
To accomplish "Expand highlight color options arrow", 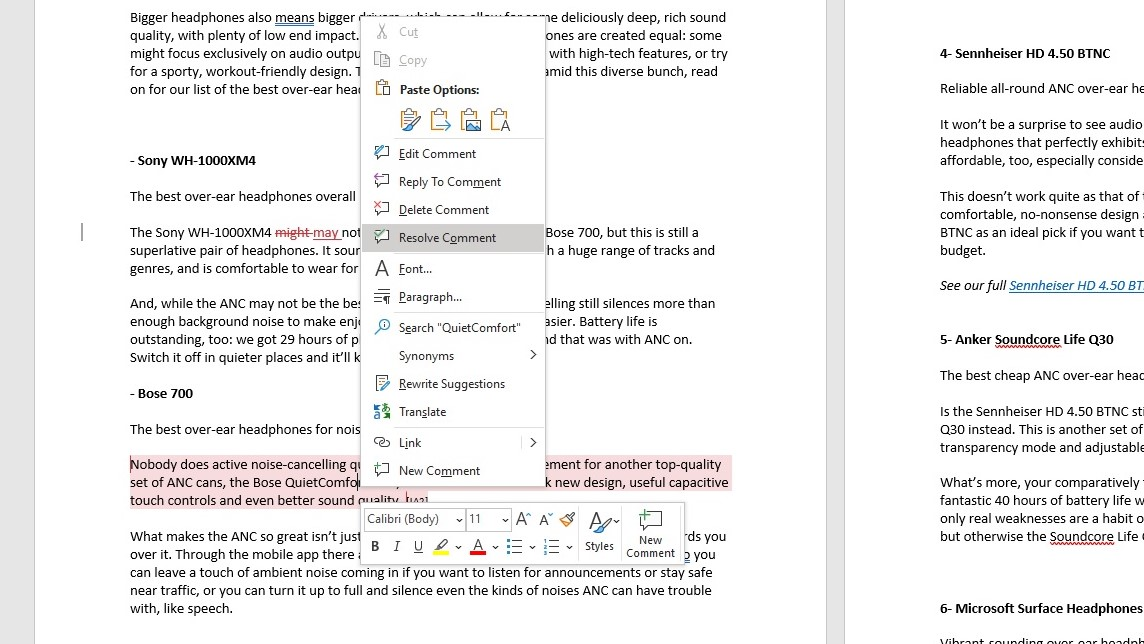I will pyautogui.click(x=458, y=547).
